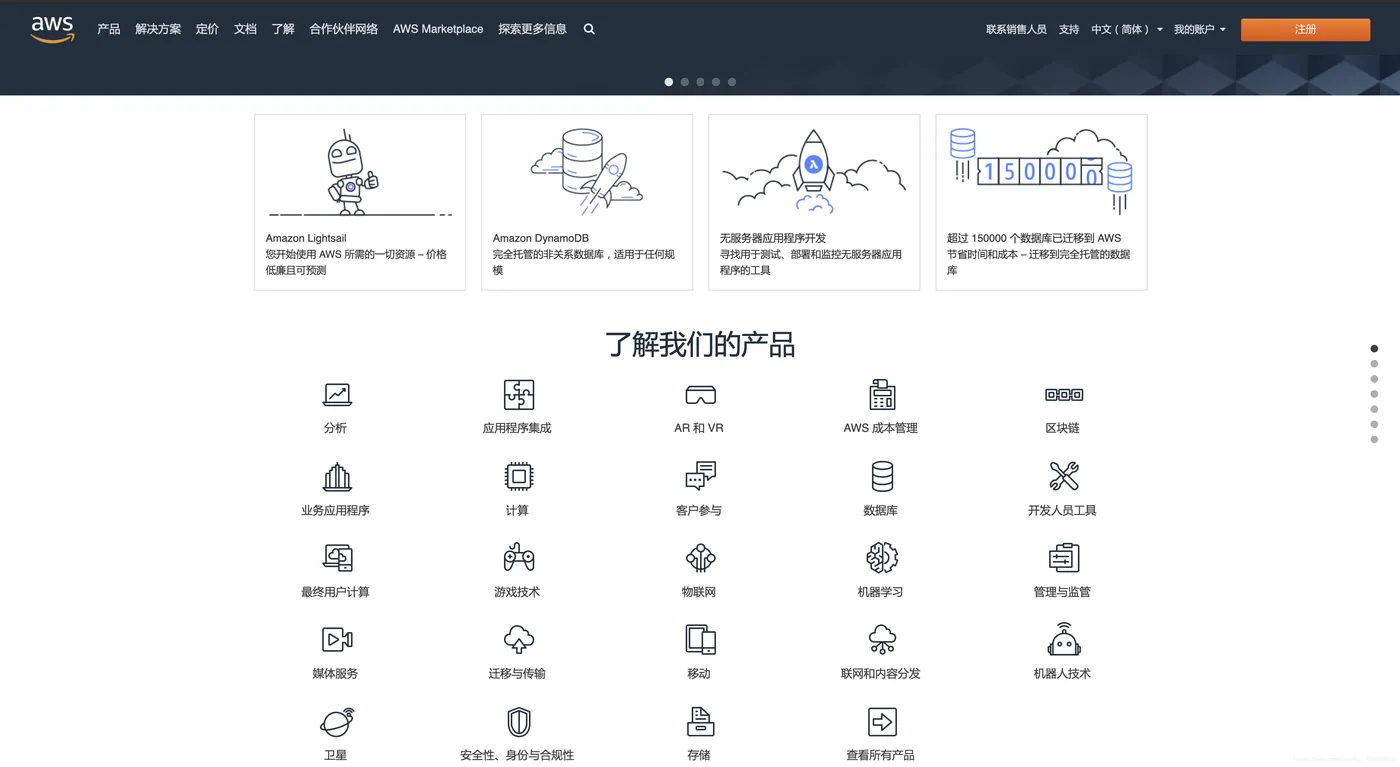
Task: Open the 无服务器应用程序开发 promo card
Action: (814, 202)
